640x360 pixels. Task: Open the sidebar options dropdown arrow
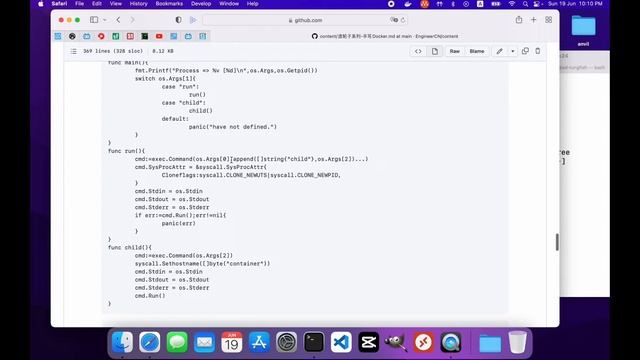click(104, 20)
